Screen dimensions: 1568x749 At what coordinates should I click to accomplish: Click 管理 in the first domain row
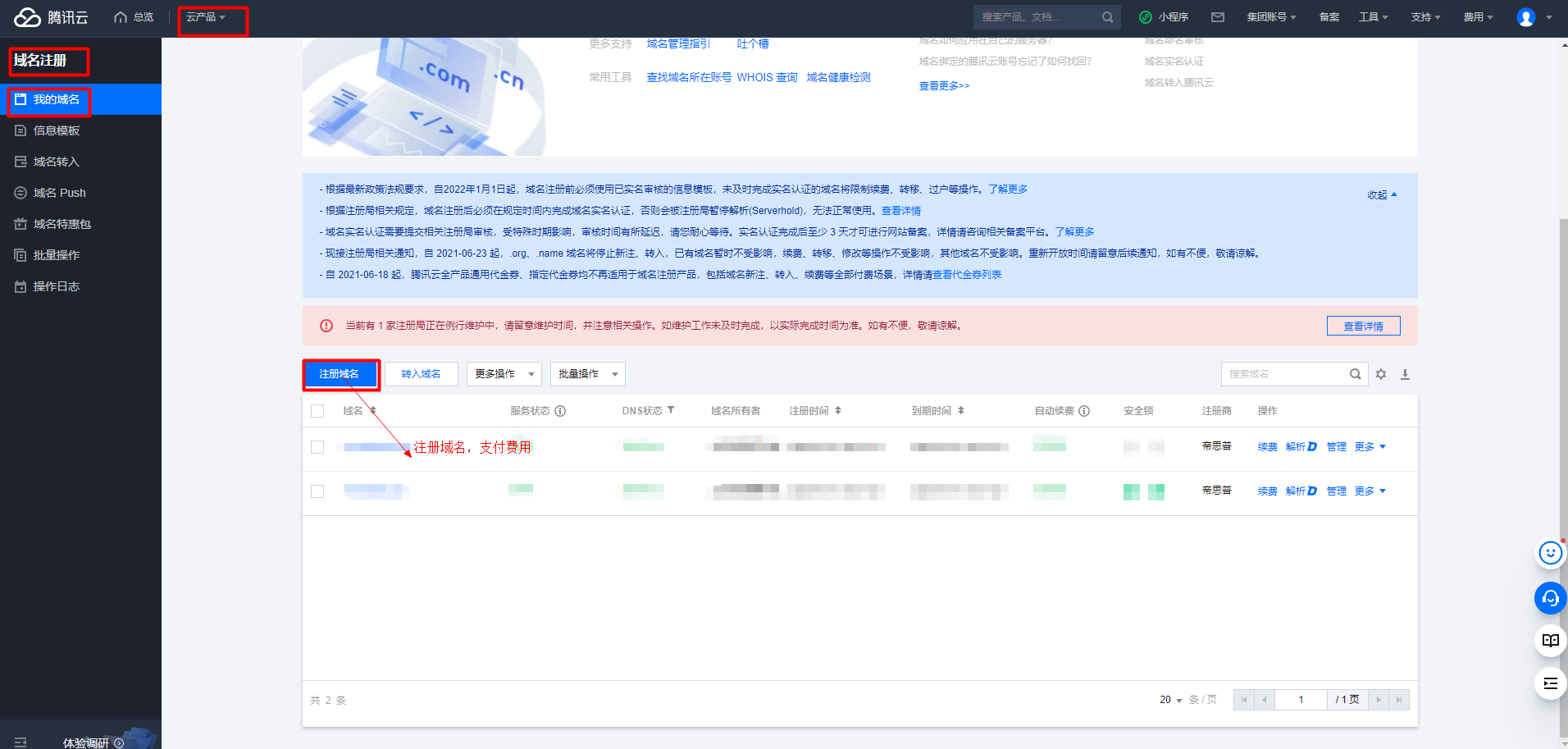pyautogui.click(x=1336, y=447)
